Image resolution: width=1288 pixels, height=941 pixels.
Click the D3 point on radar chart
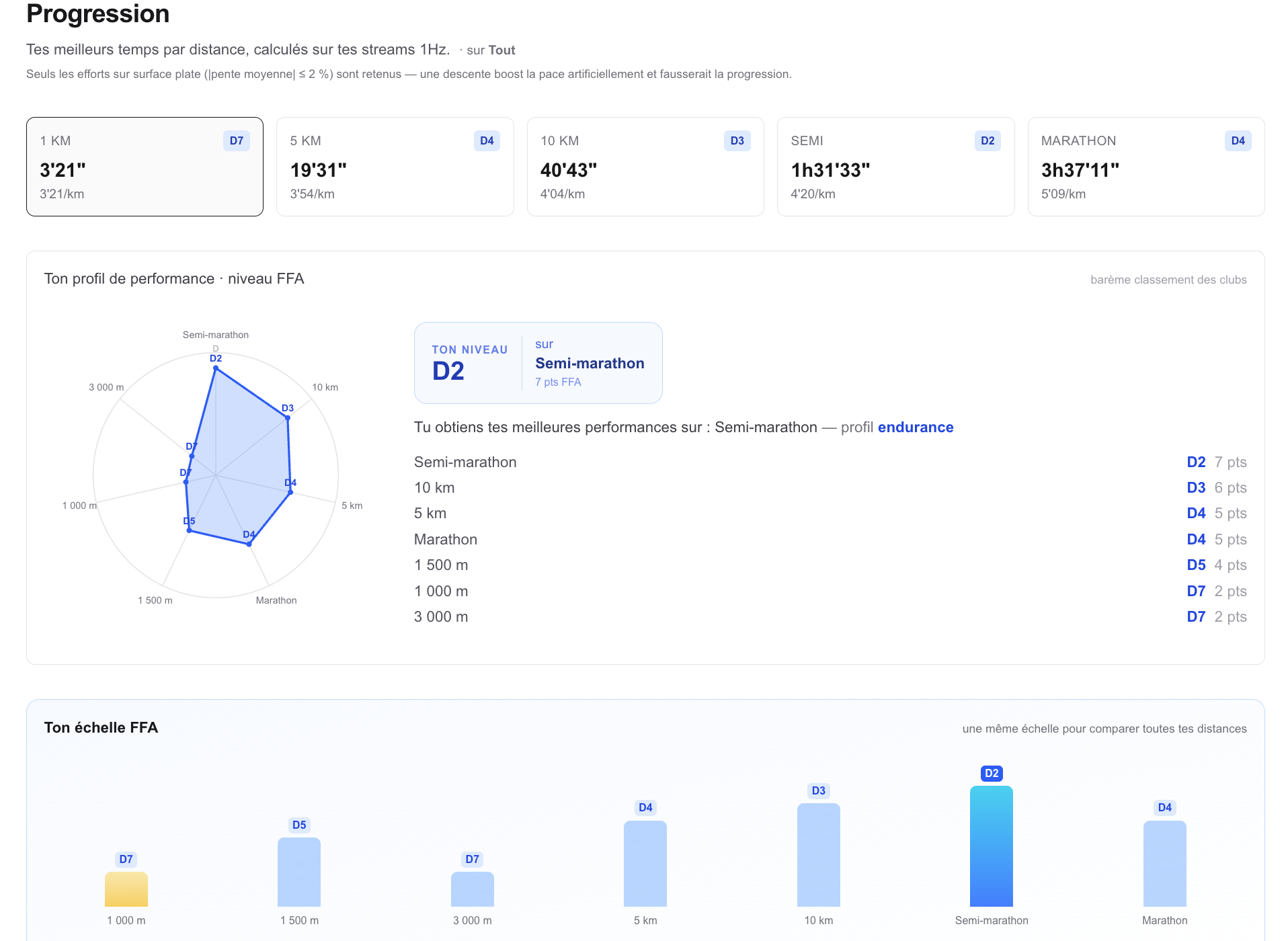click(x=288, y=417)
